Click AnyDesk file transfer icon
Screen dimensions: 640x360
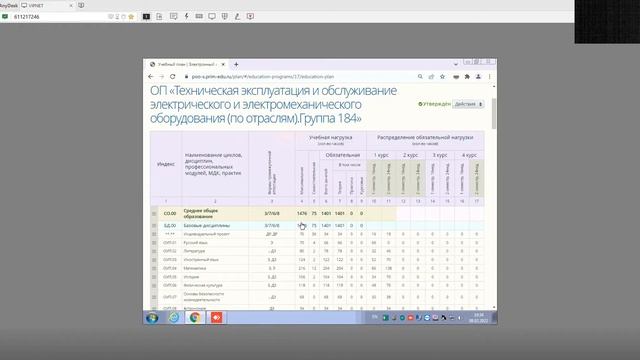(x=159, y=16)
